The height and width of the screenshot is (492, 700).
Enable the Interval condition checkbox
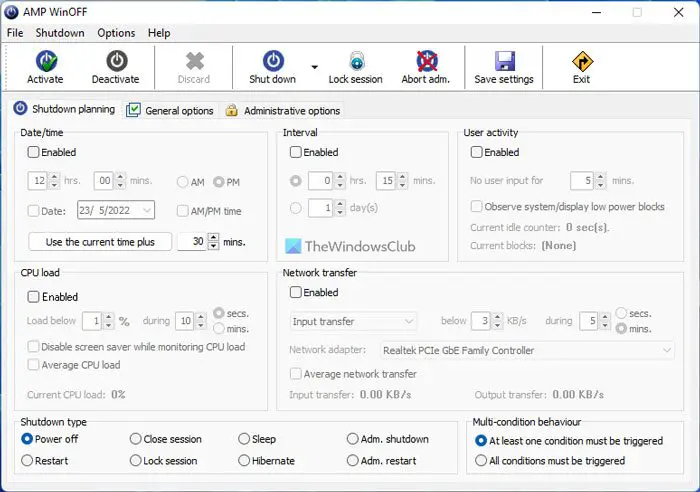point(296,152)
